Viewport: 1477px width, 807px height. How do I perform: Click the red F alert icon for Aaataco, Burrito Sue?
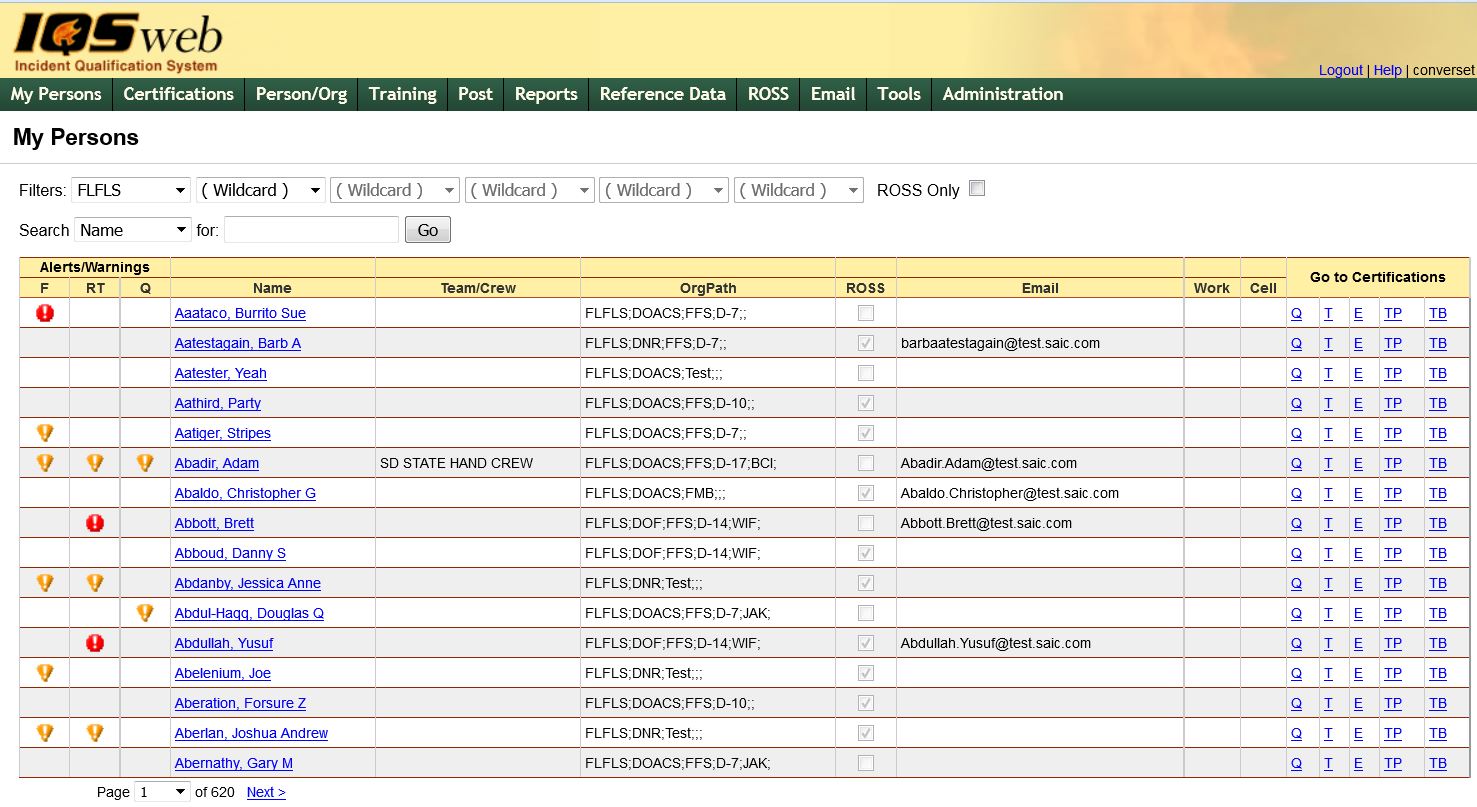[x=45, y=313]
